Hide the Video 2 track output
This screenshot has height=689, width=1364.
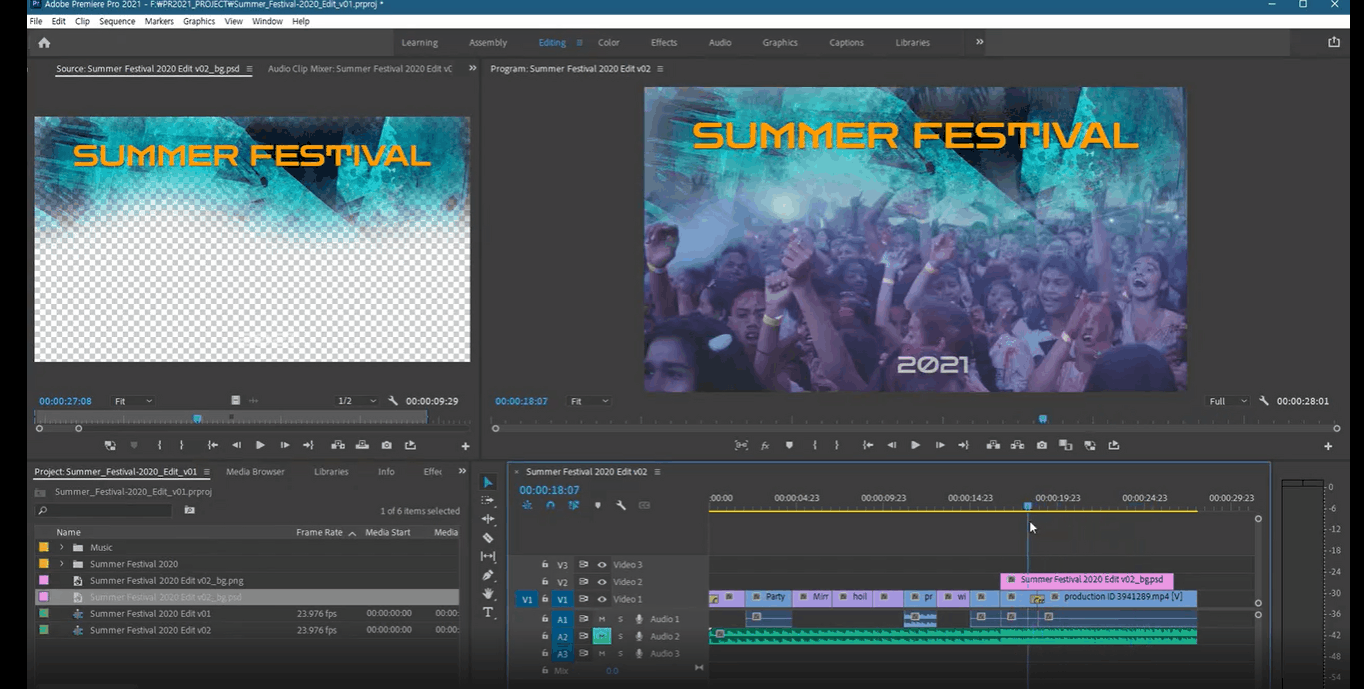click(602, 582)
